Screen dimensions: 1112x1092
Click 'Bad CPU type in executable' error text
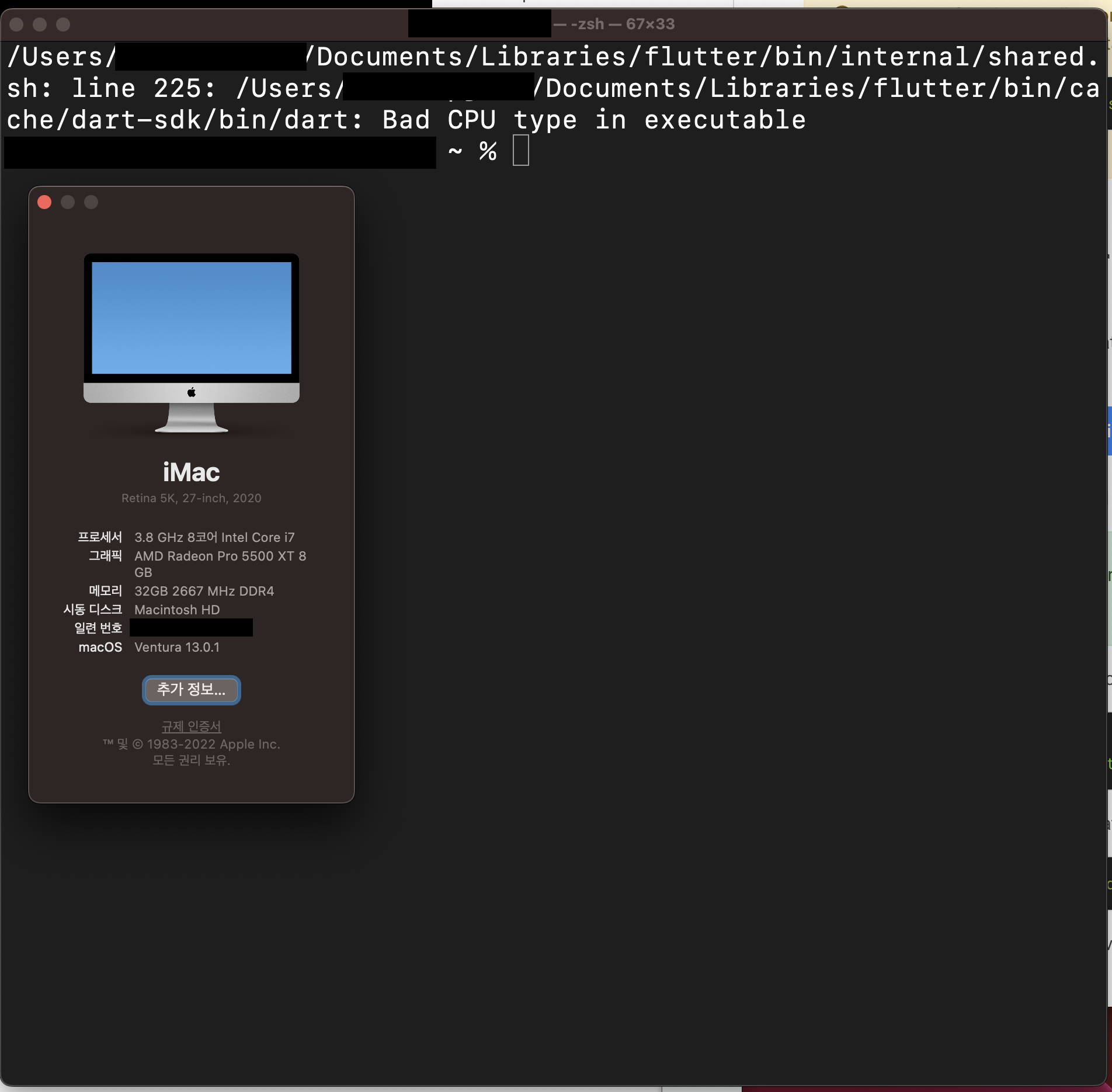point(594,120)
